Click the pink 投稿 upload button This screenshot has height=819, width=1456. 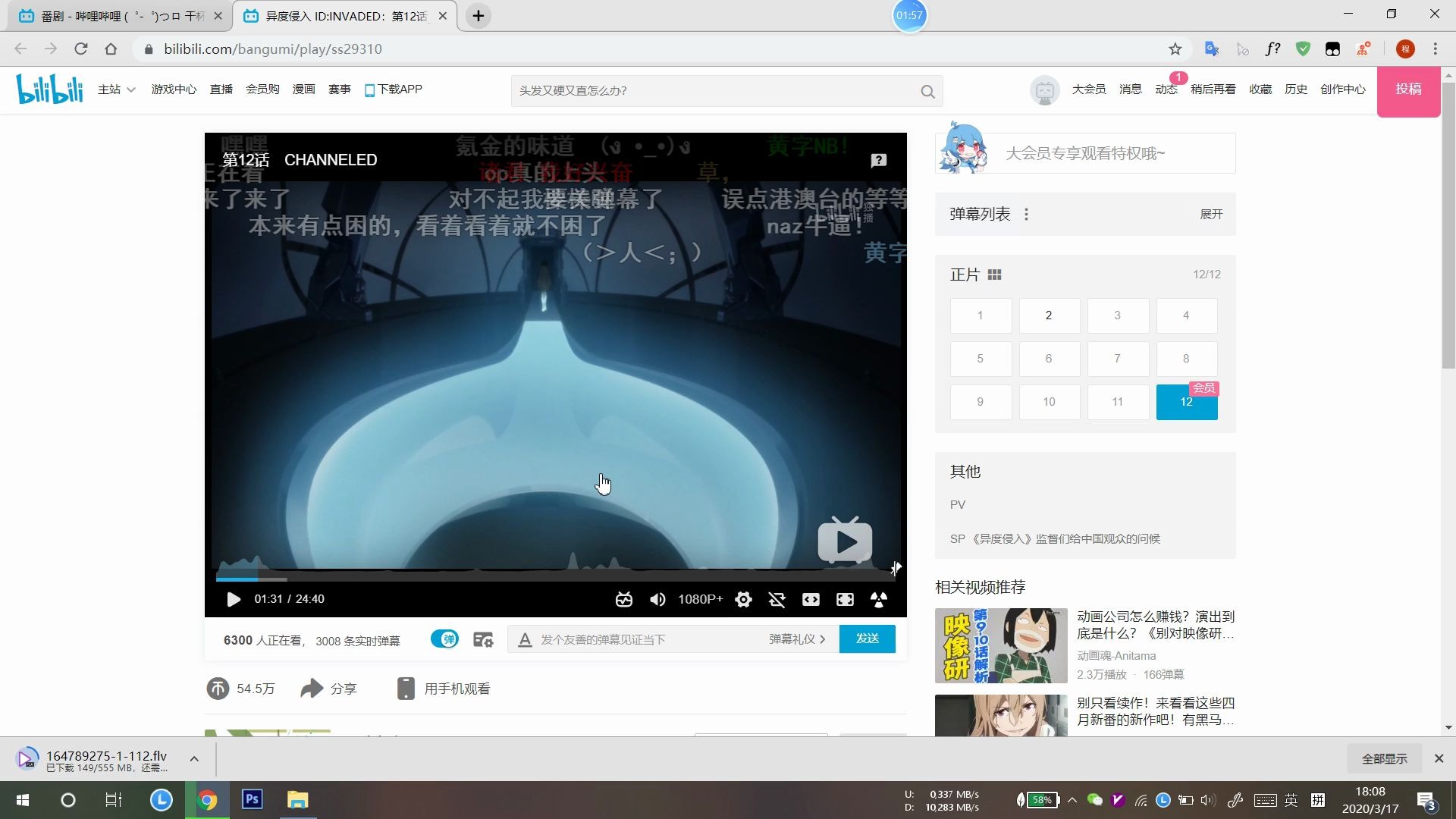pyautogui.click(x=1408, y=89)
